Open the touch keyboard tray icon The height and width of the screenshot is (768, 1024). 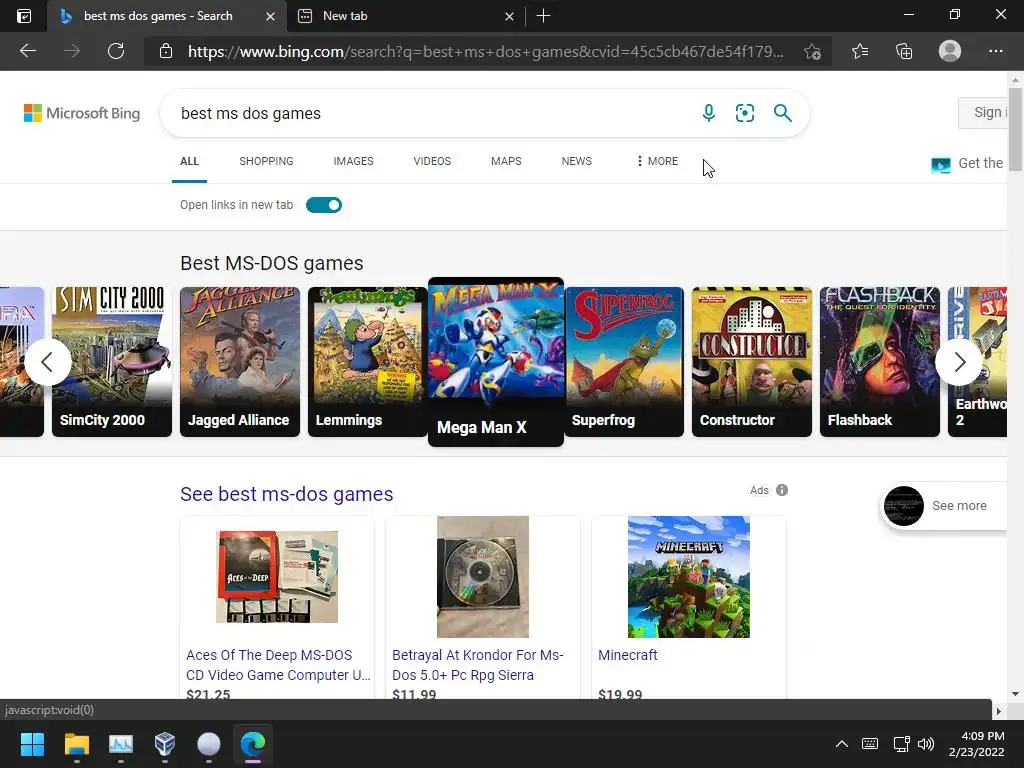pos(870,744)
